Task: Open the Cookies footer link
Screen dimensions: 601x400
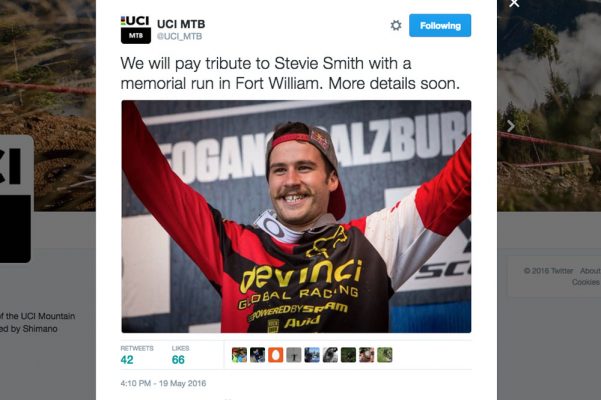Action: (585, 282)
